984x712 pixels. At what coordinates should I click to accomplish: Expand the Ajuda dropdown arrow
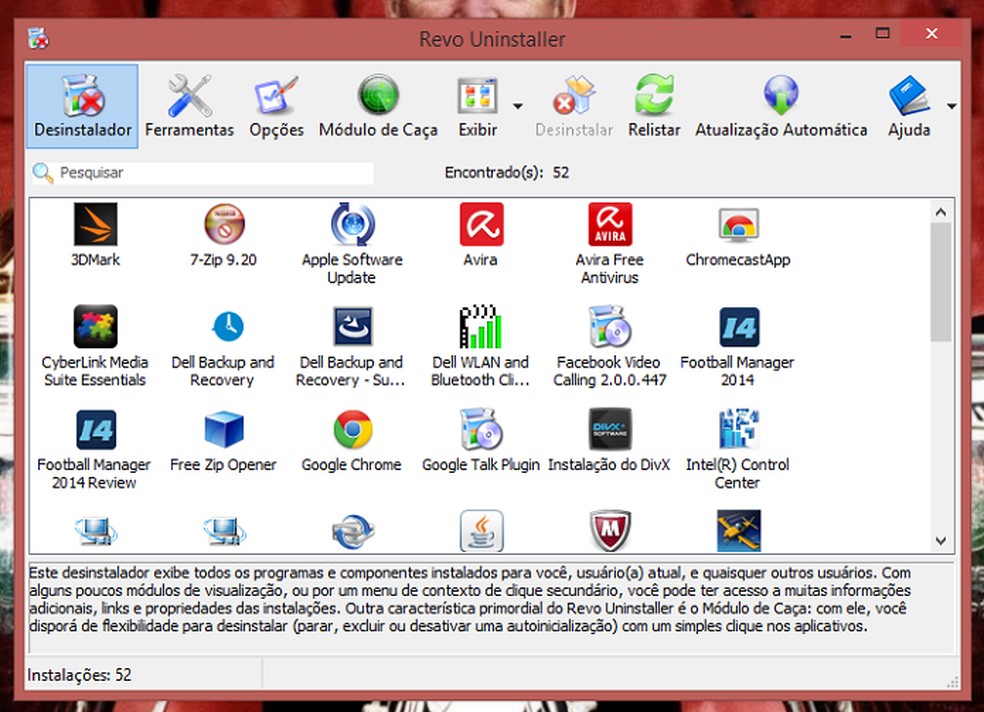click(x=951, y=105)
